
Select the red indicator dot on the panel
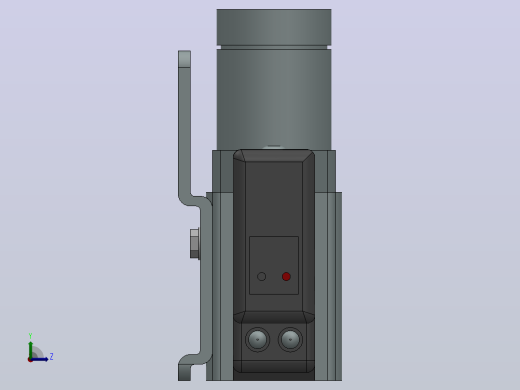coord(286,276)
